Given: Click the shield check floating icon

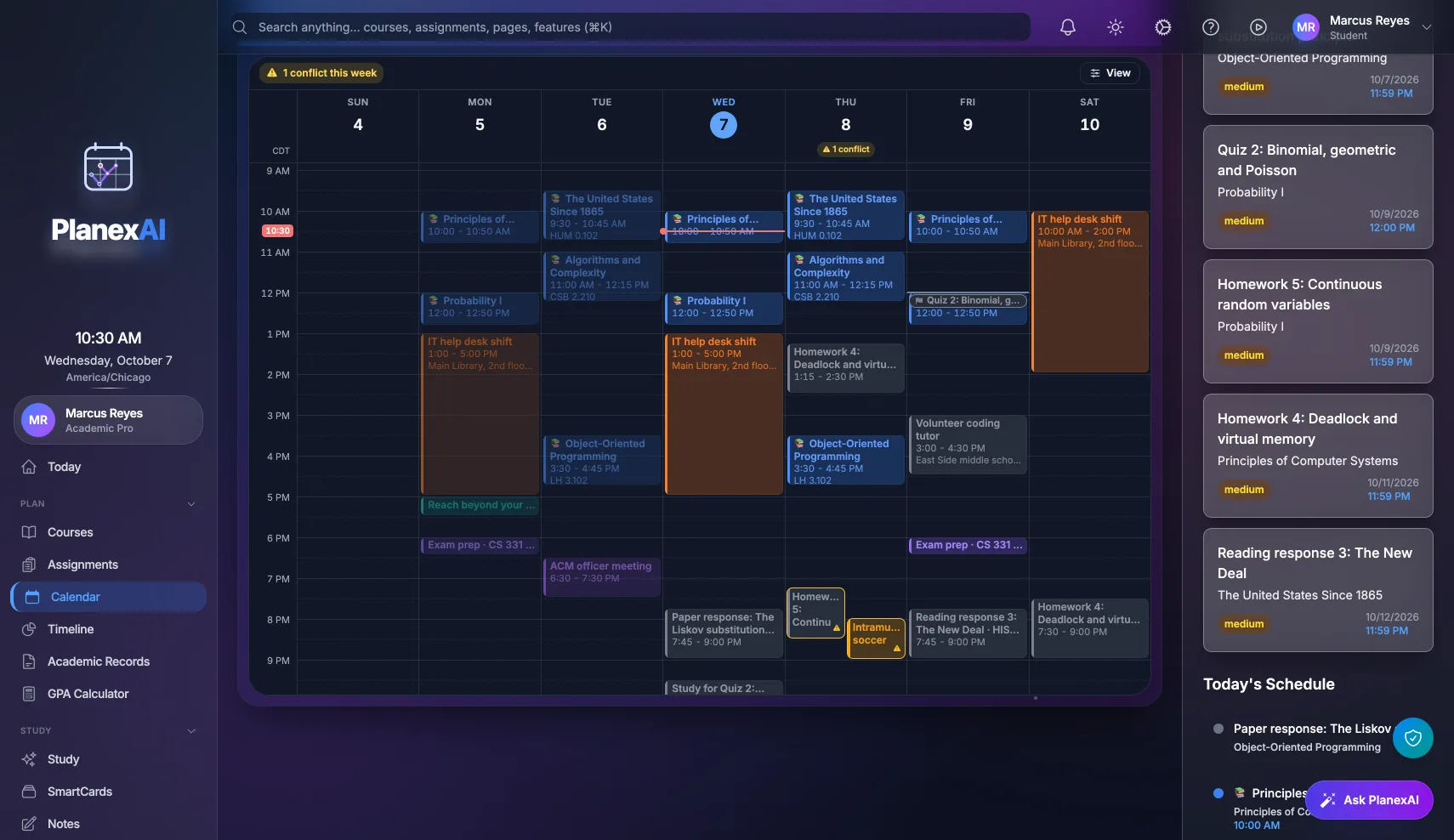Looking at the screenshot, I should click(x=1413, y=738).
